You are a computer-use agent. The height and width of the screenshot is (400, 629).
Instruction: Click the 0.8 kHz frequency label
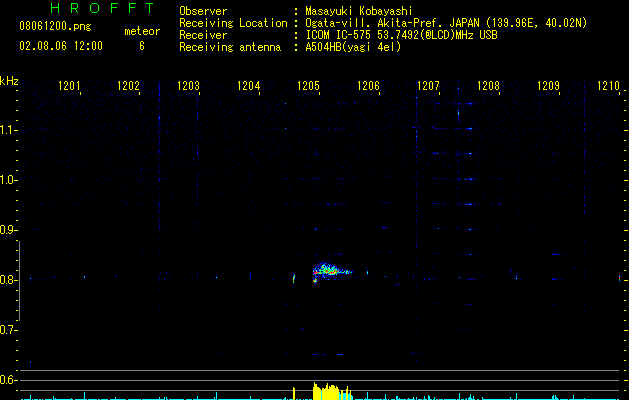(9, 280)
